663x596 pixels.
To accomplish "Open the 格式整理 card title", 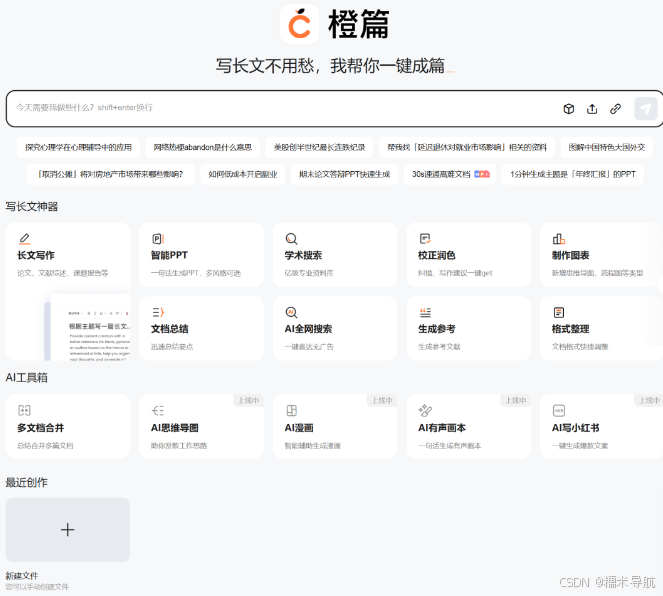I will click(x=570, y=329).
